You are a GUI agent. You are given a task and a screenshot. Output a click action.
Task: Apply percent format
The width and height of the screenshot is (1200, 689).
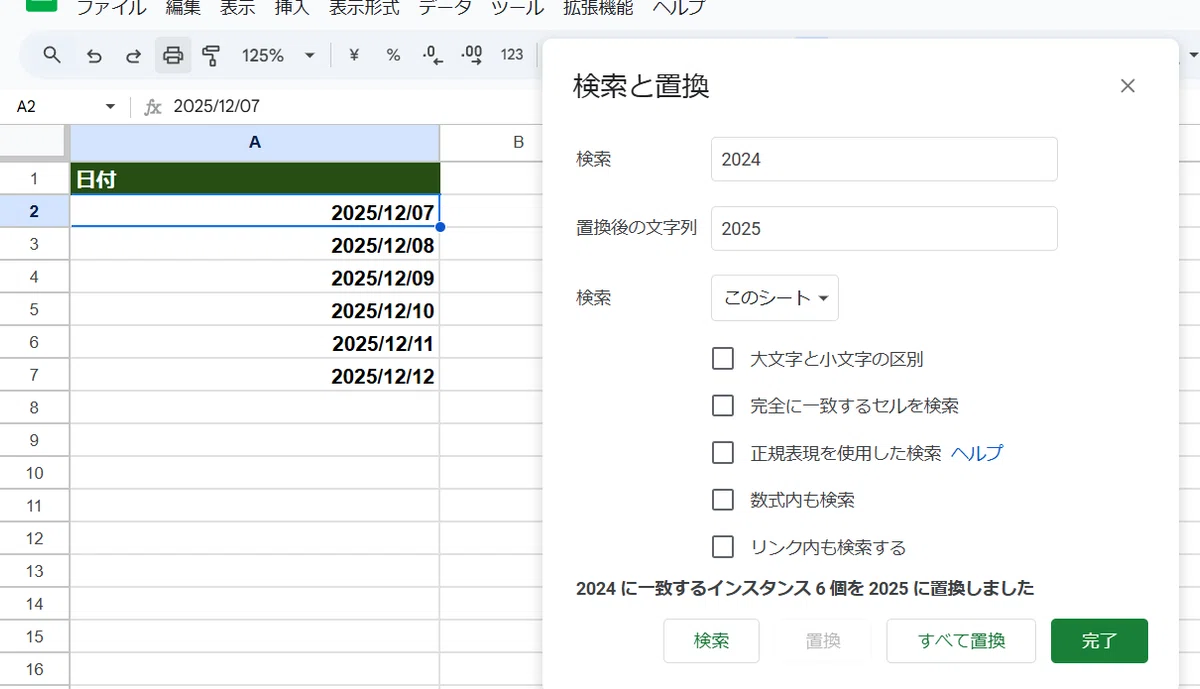tap(393, 55)
